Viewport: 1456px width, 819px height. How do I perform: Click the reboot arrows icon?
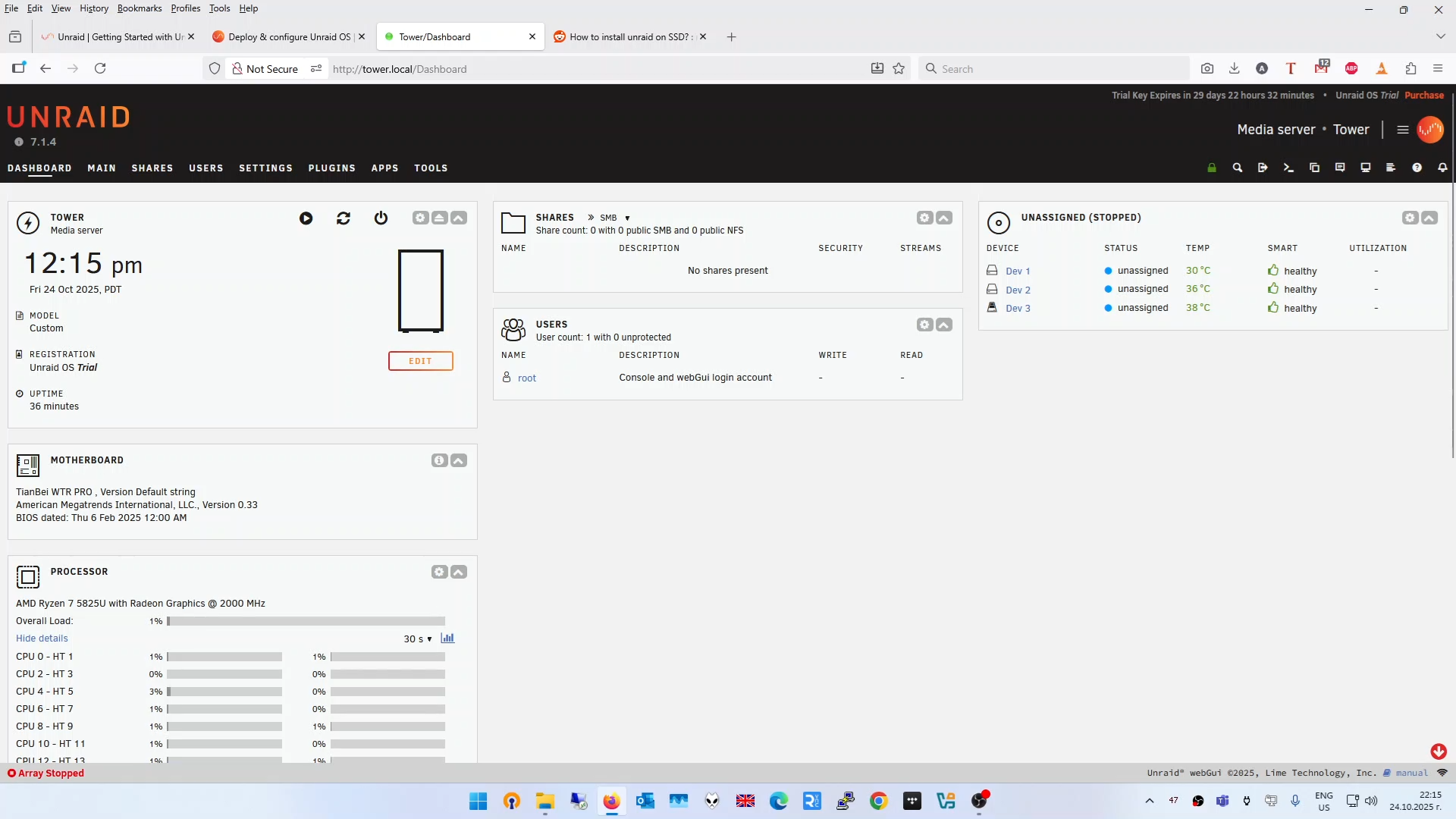344,218
